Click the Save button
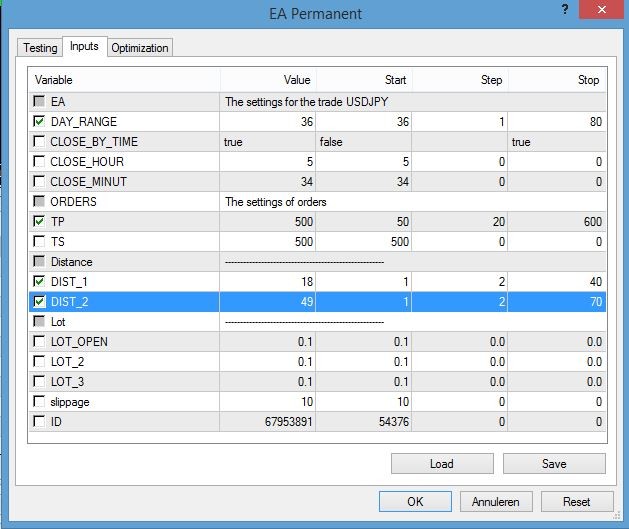Viewport: 629px width, 529px height. pyautogui.click(x=554, y=464)
